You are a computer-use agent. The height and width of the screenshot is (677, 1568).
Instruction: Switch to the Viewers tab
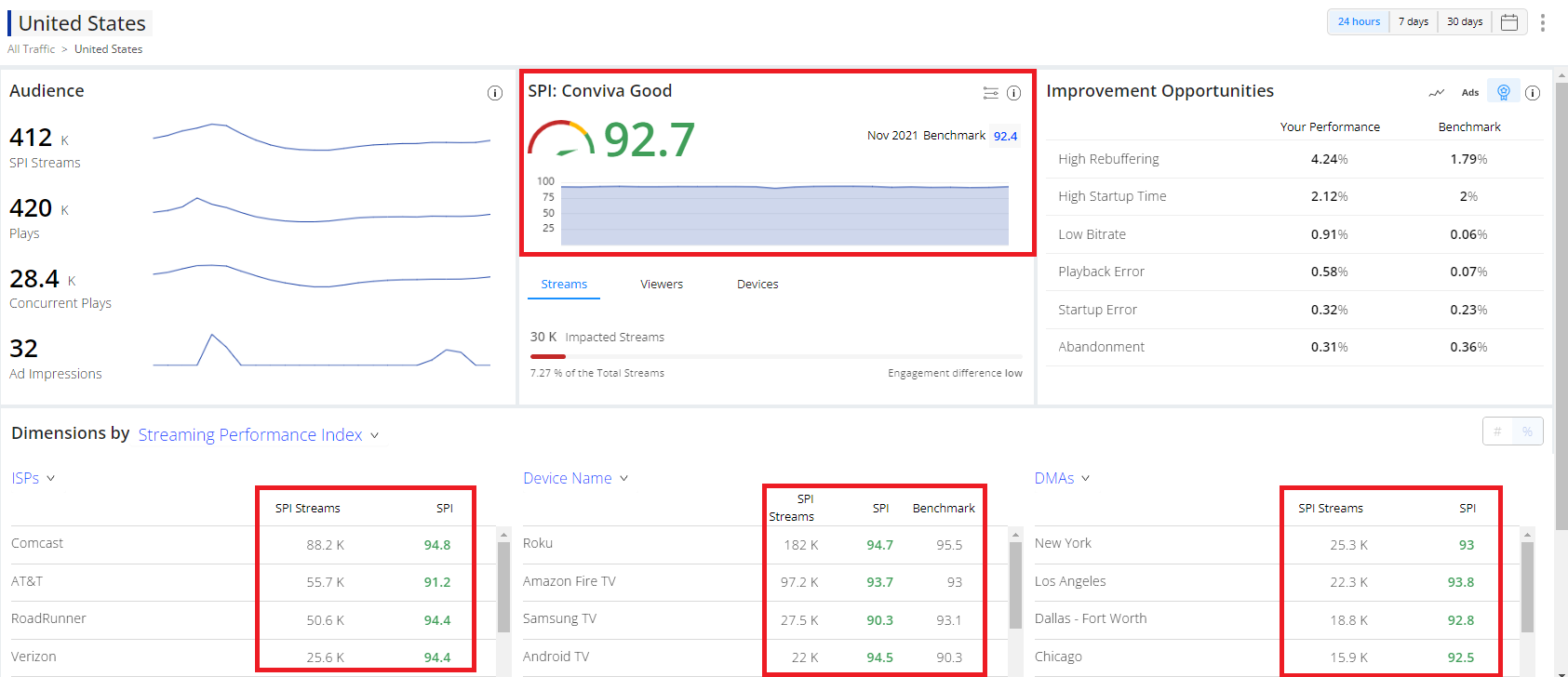[x=662, y=285]
